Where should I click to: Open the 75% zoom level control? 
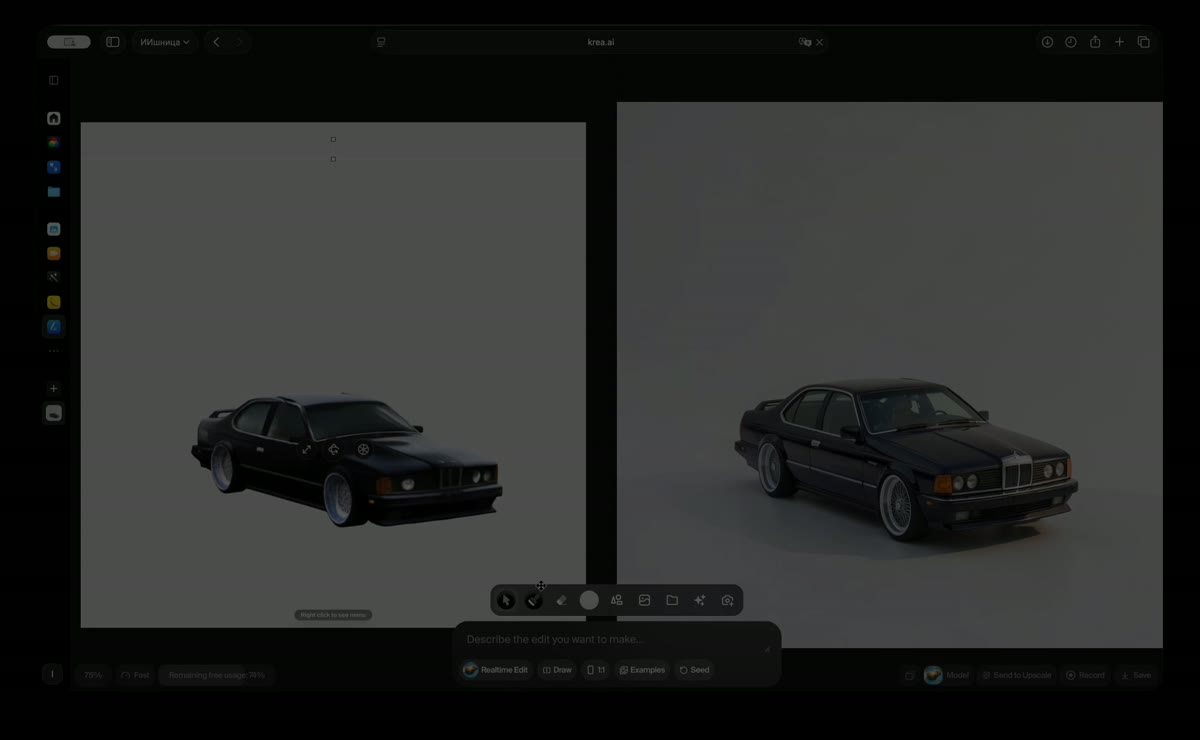[93, 675]
